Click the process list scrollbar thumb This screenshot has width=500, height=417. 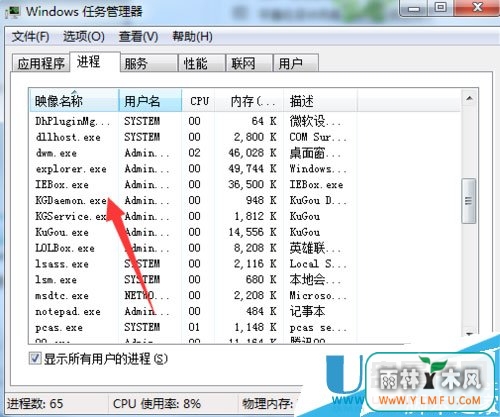[468, 201]
